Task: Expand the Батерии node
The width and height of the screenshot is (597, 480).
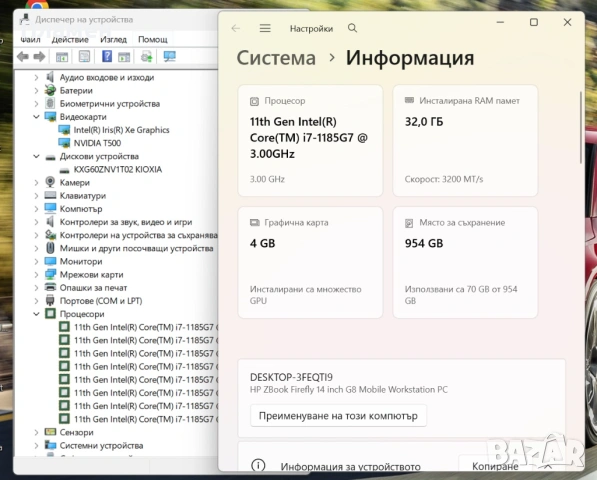Action: pos(36,91)
